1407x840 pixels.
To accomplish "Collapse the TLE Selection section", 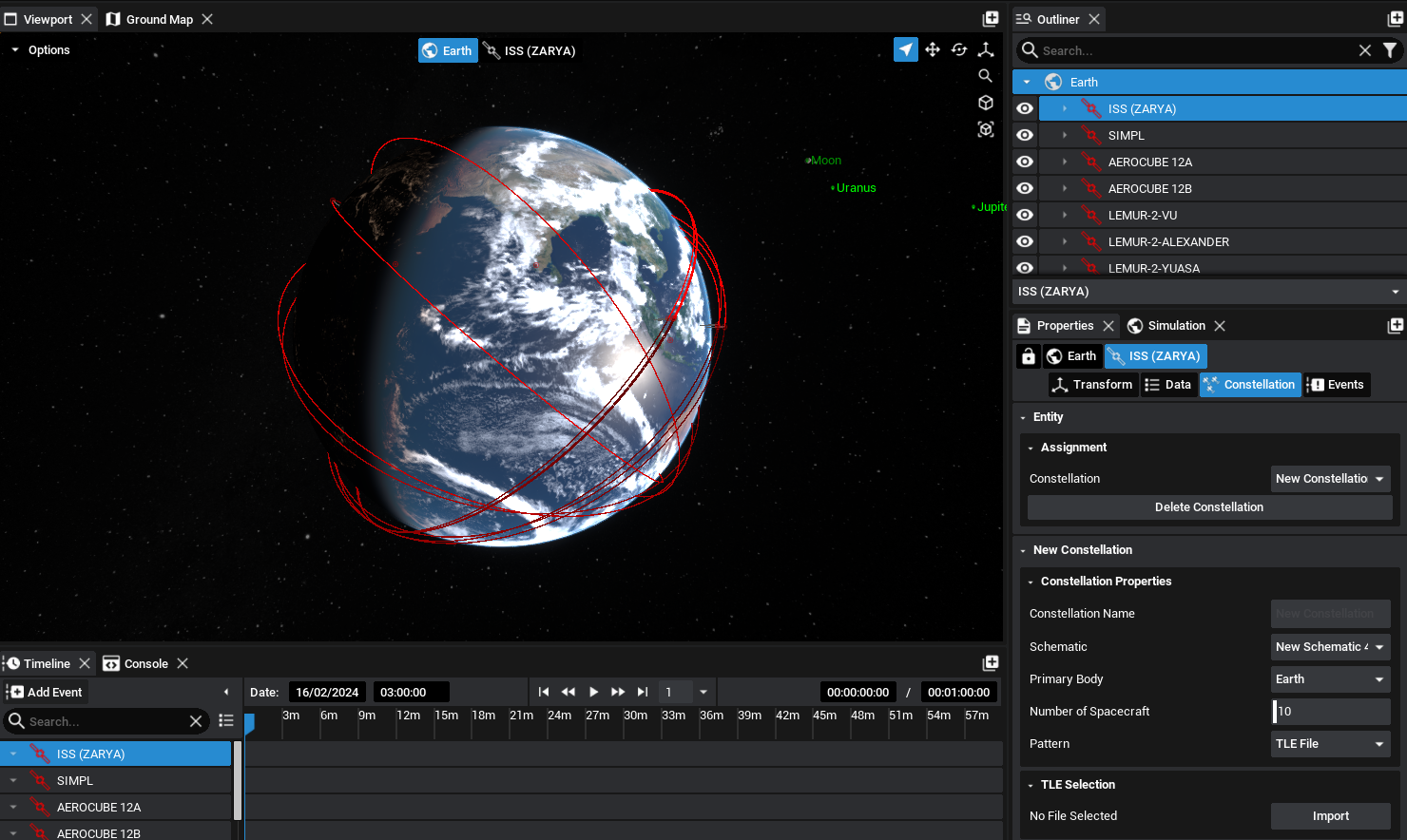I will point(1031,785).
